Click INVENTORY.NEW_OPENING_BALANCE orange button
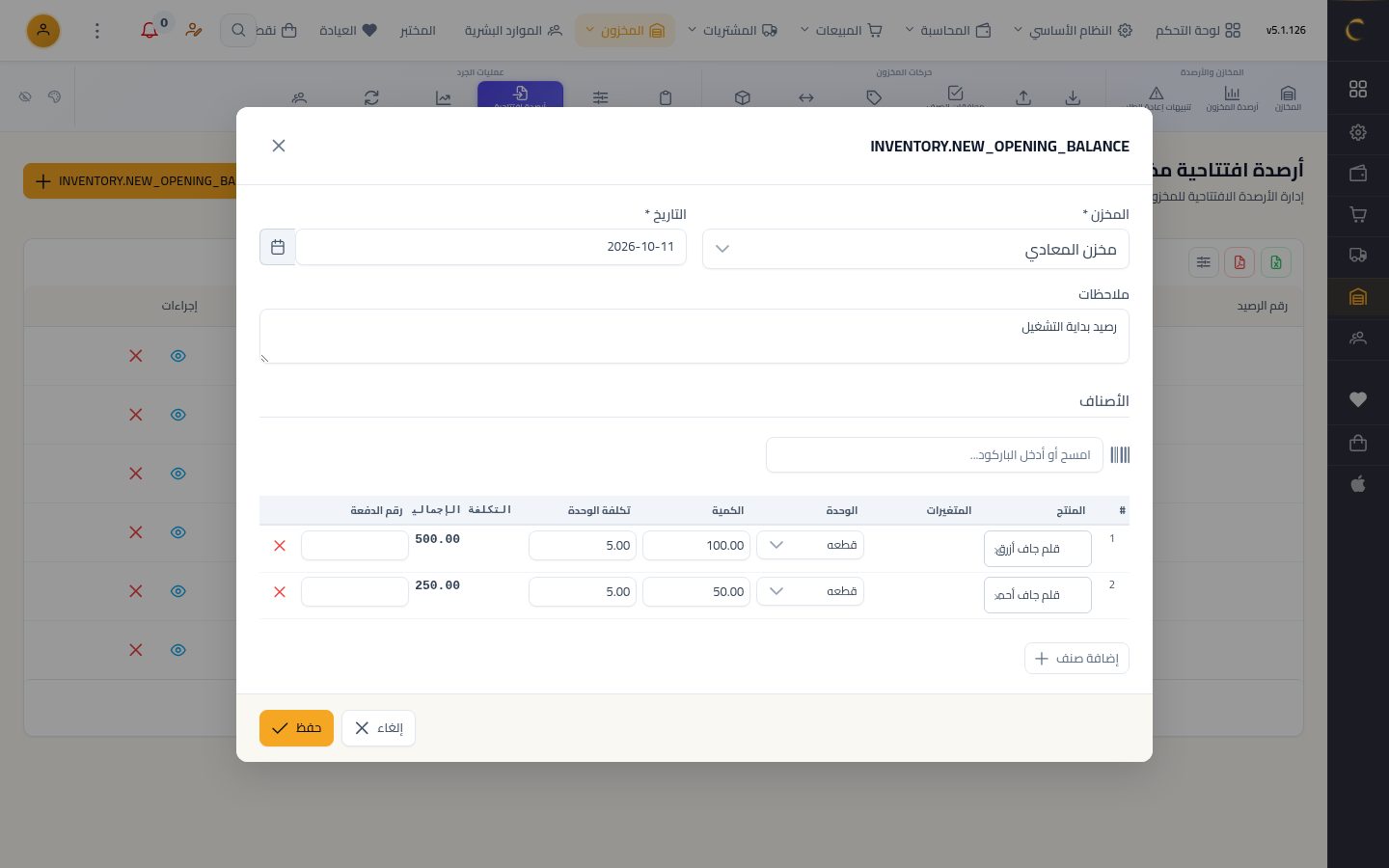 pyautogui.click(x=130, y=181)
